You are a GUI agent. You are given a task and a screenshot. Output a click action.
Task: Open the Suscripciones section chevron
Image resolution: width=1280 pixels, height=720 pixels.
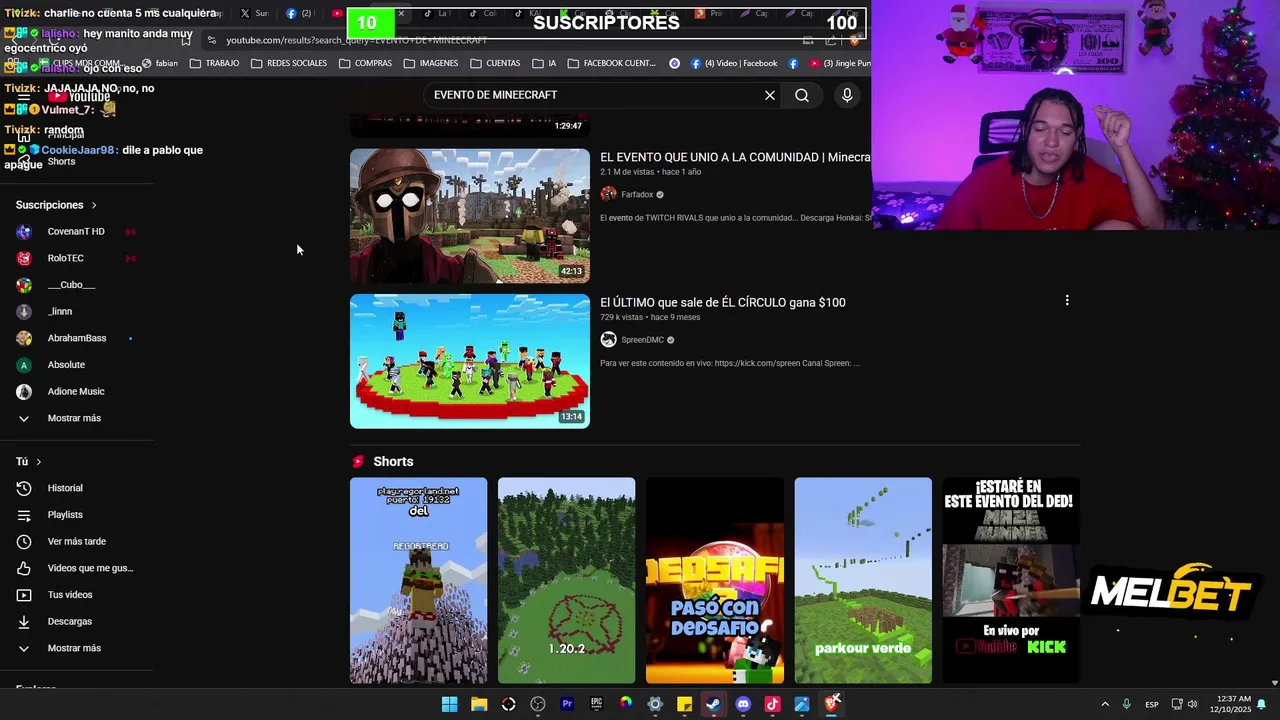(94, 205)
